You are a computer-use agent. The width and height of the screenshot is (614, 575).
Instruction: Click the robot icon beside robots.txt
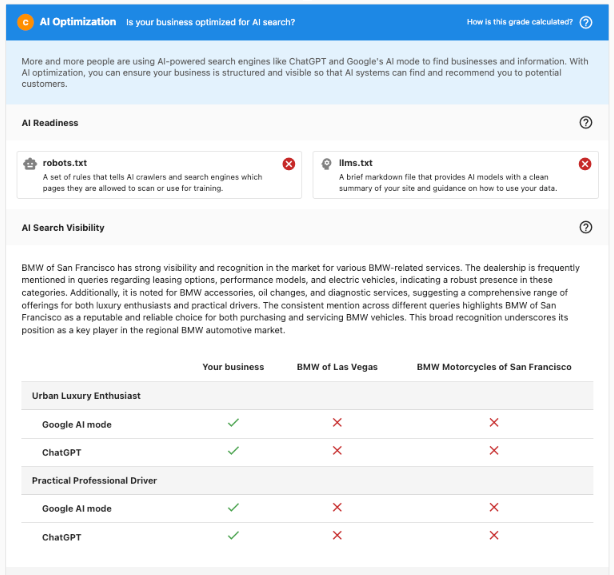pos(30,164)
